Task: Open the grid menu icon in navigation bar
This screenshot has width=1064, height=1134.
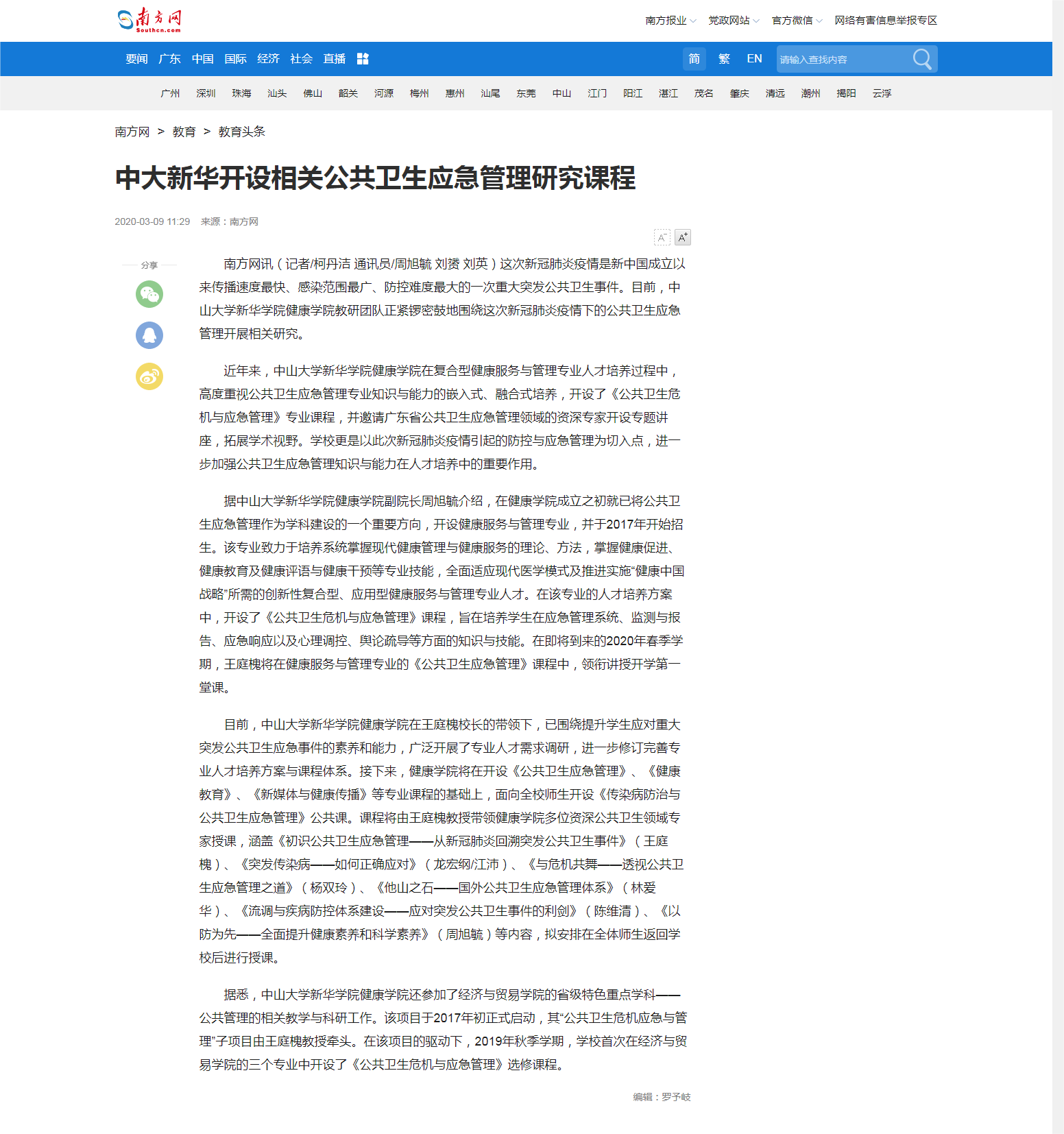Action: click(363, 59)
